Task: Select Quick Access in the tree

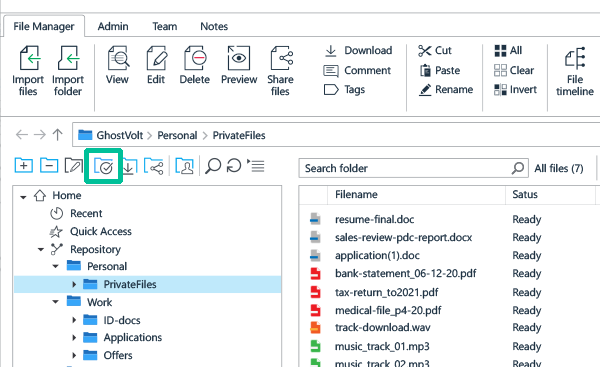Action: click(90, 232)
